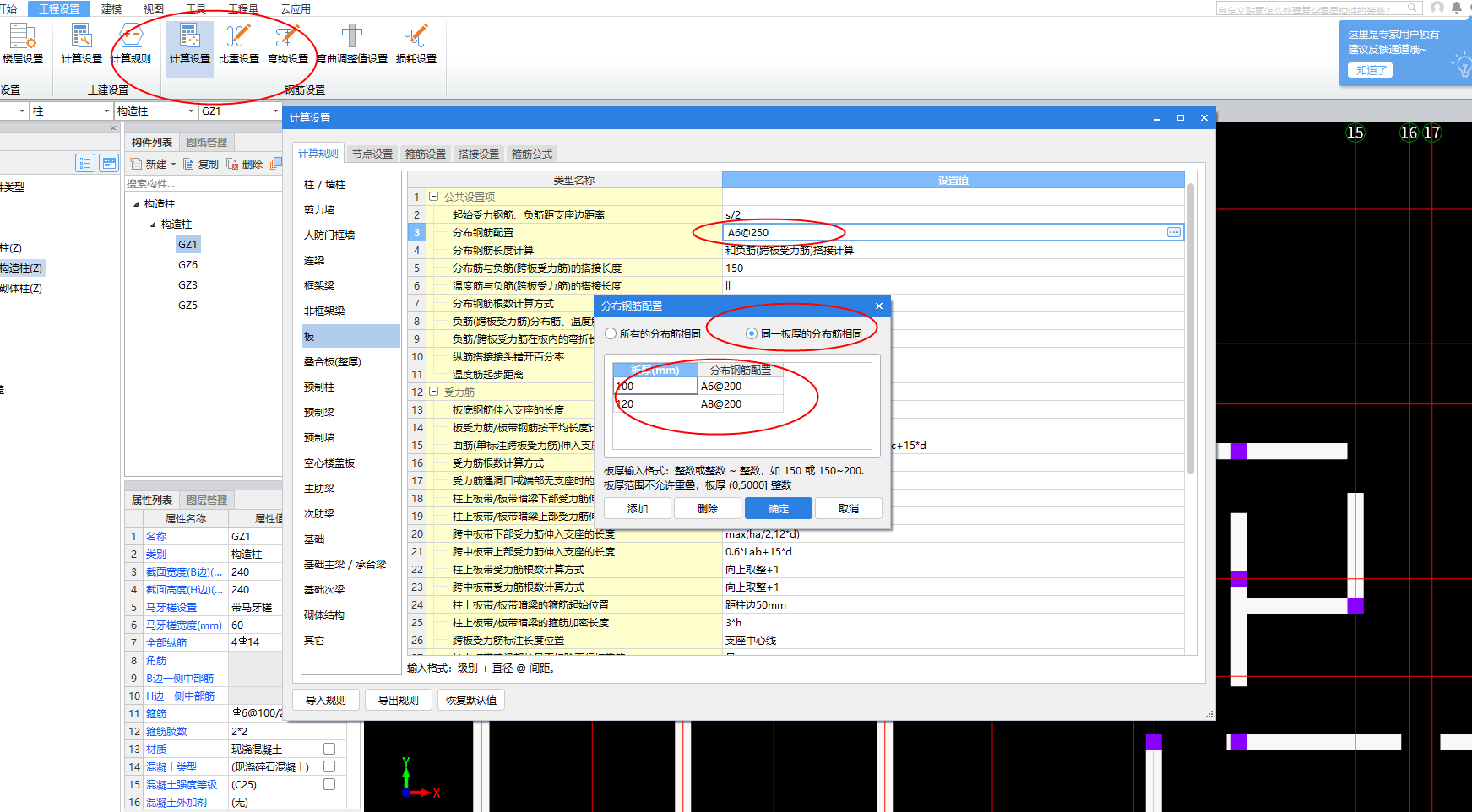
Task: Select GZ6 in component tree
Action: pos(187,265)
